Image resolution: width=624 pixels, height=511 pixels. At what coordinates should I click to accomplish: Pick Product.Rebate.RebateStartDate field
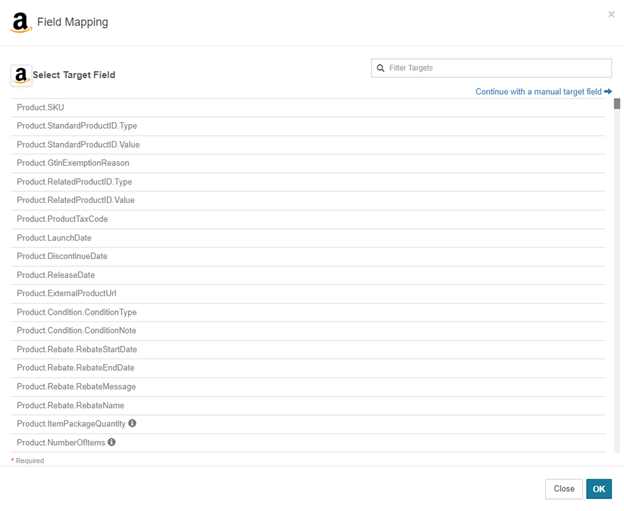(x=308, y=349)
